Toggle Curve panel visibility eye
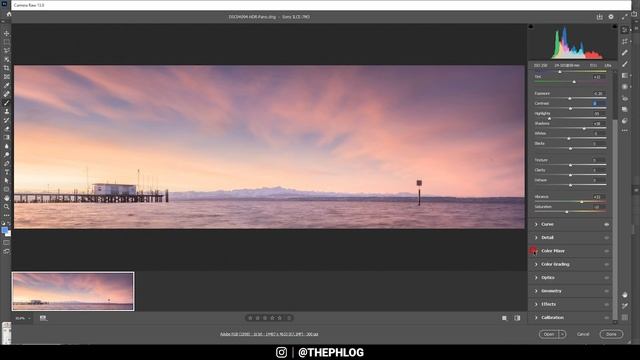640x360 pixels. click(x=607, y=224)
